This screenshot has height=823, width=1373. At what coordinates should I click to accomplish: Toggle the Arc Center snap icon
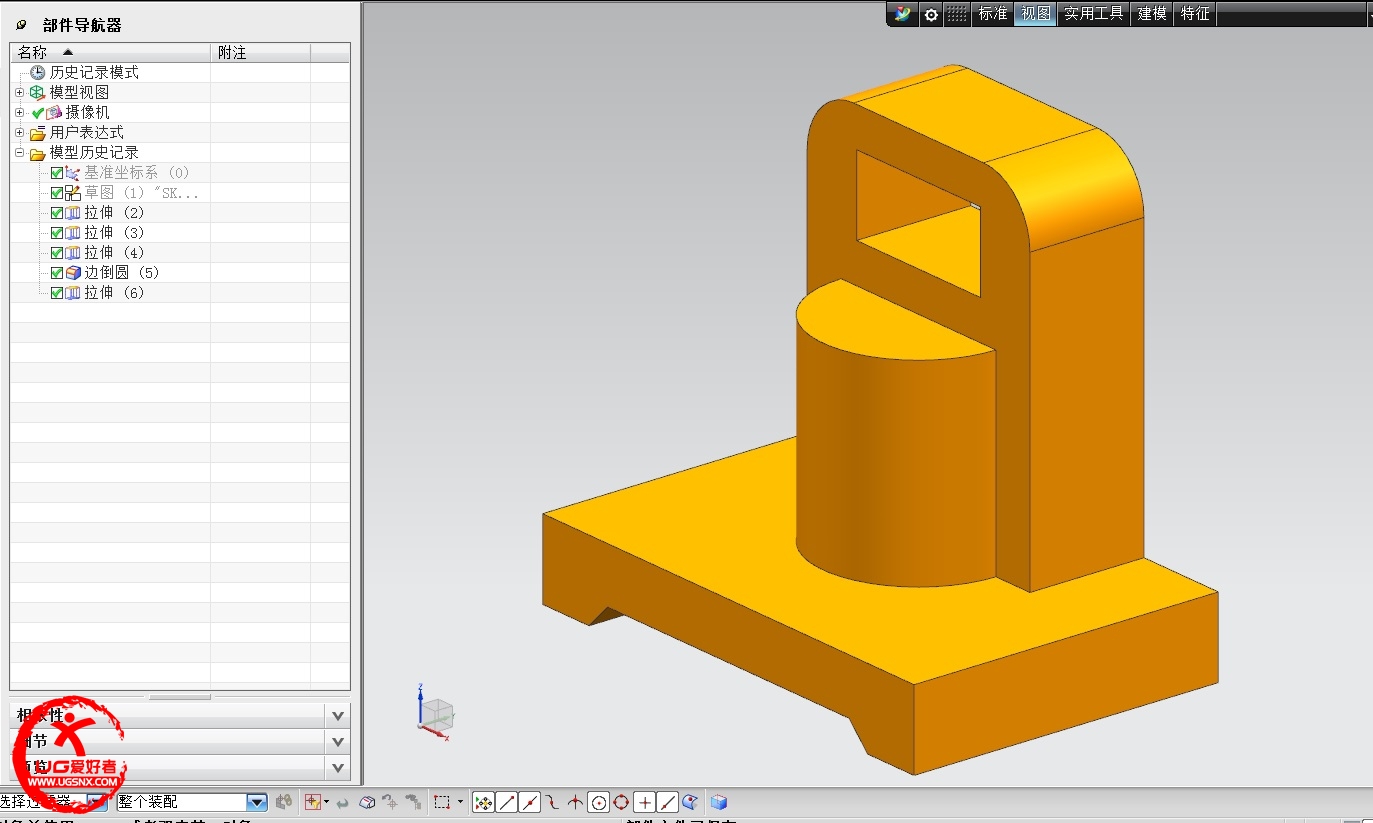coord(599,802)
